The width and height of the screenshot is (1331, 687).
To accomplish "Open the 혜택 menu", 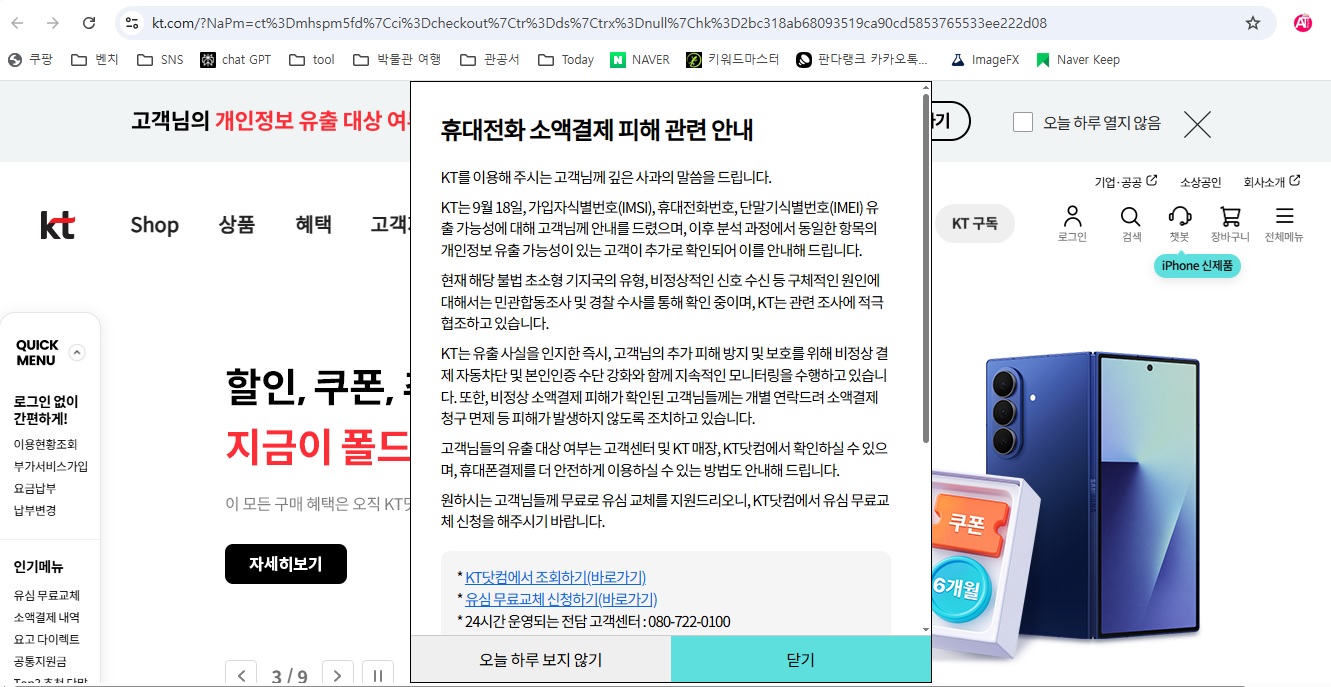I will pyautogui.click(x=313, y=224).
